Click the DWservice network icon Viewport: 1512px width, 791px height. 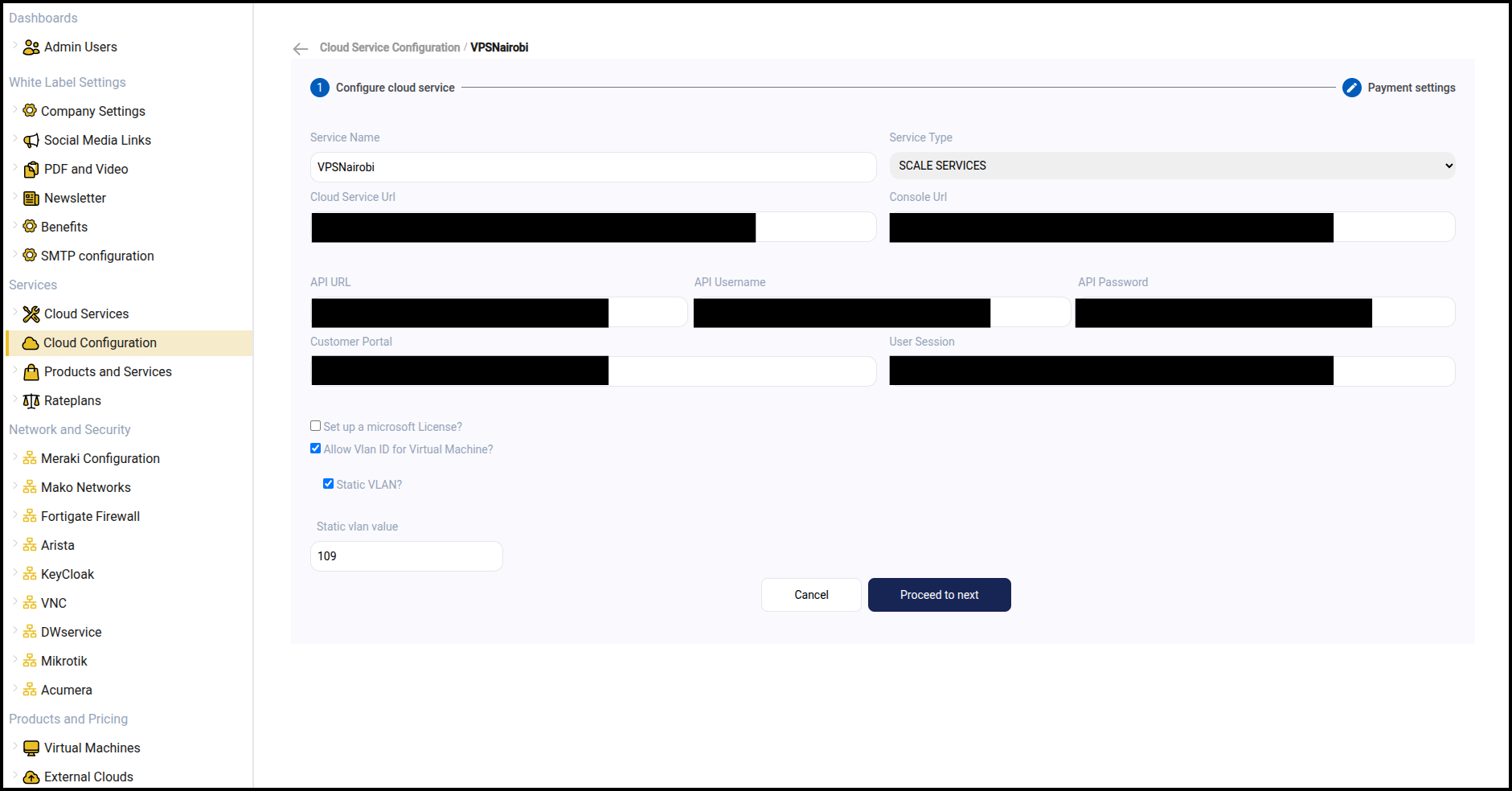30,632
